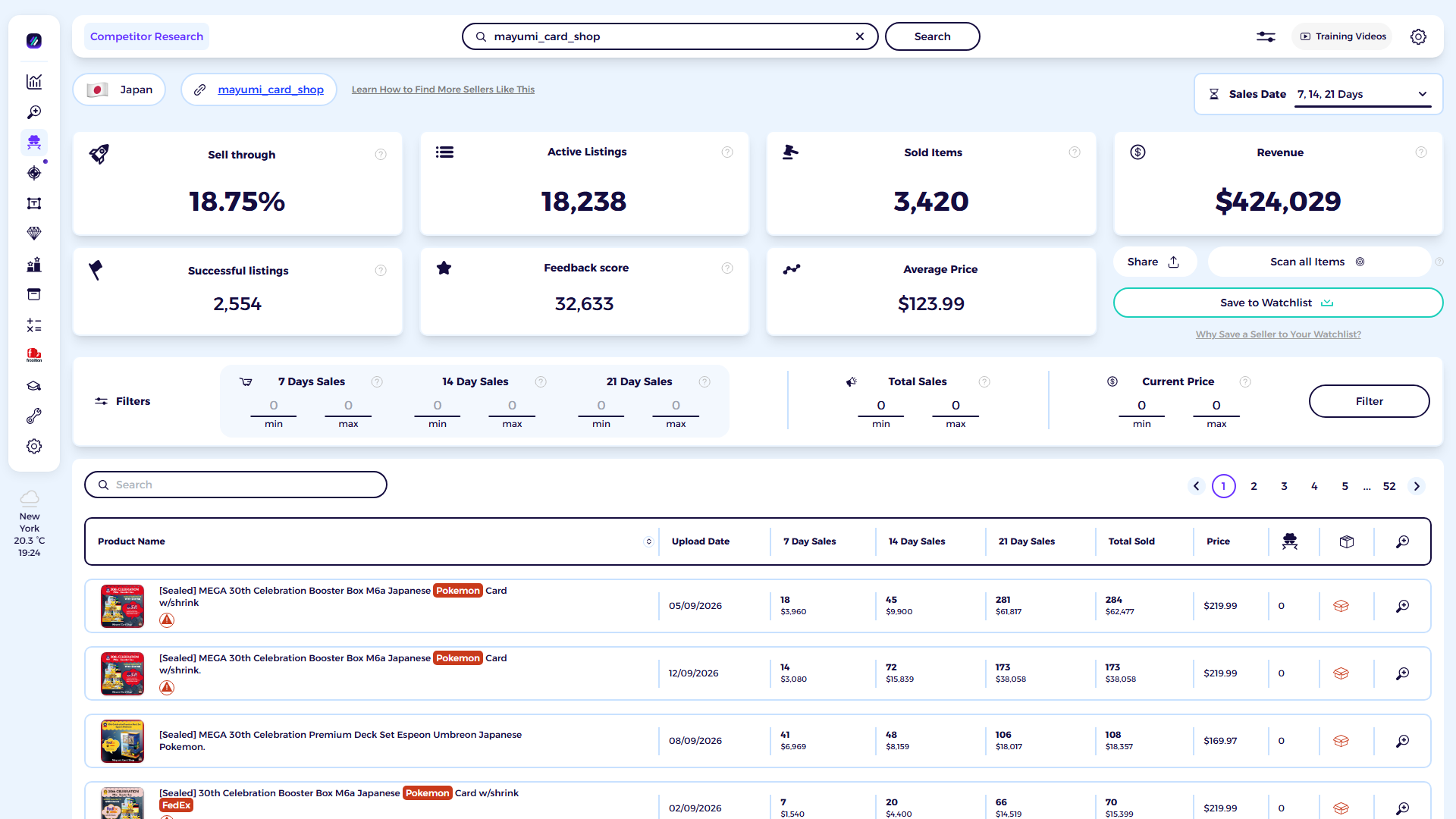Go to next page arrow
The height and width of the screenshot is (819, 1456).
pyautogui.click(x=1417, y=486)
